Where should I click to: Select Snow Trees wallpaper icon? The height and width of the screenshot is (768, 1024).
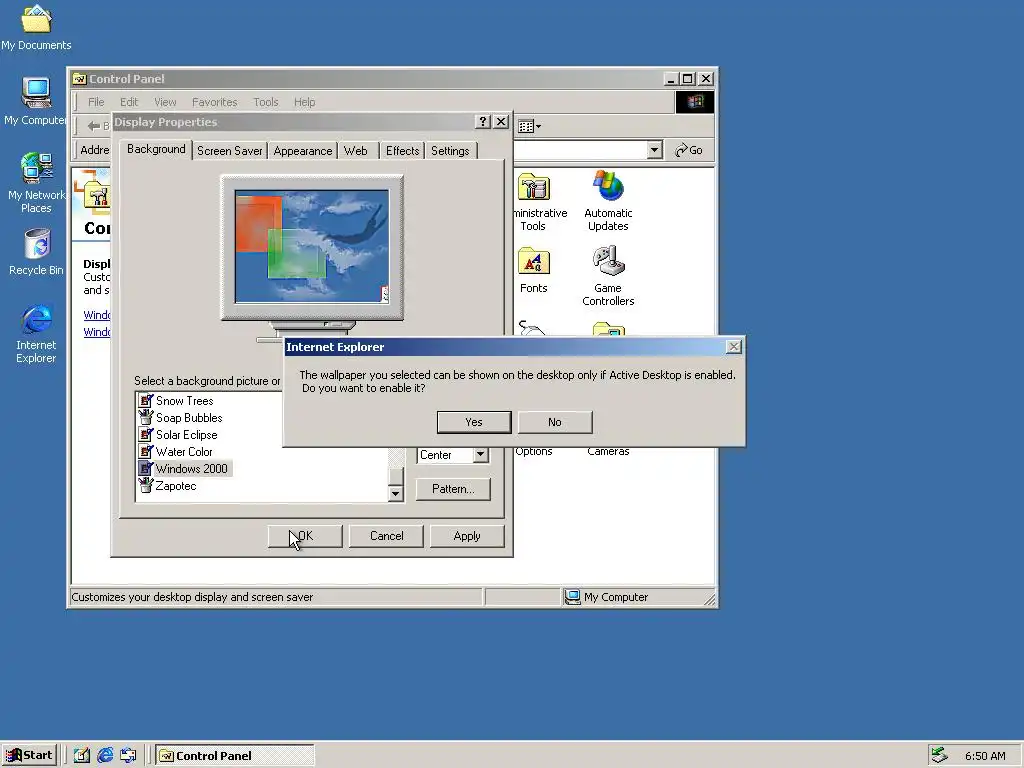tap(146, 400)
